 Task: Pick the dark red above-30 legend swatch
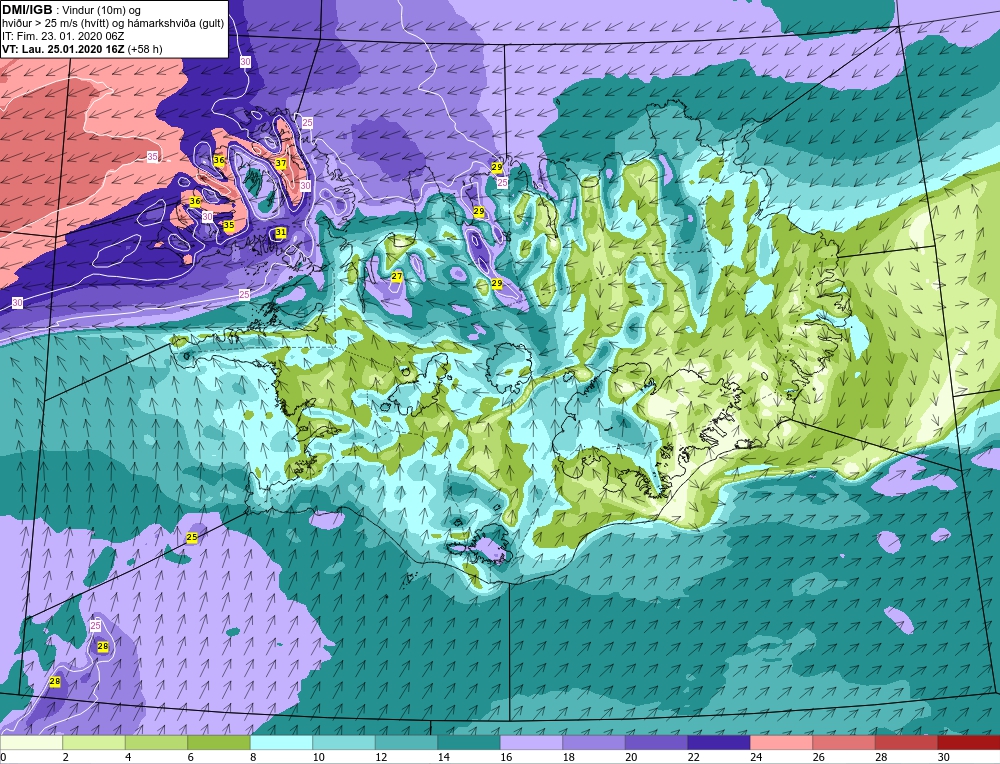point(969,743)
